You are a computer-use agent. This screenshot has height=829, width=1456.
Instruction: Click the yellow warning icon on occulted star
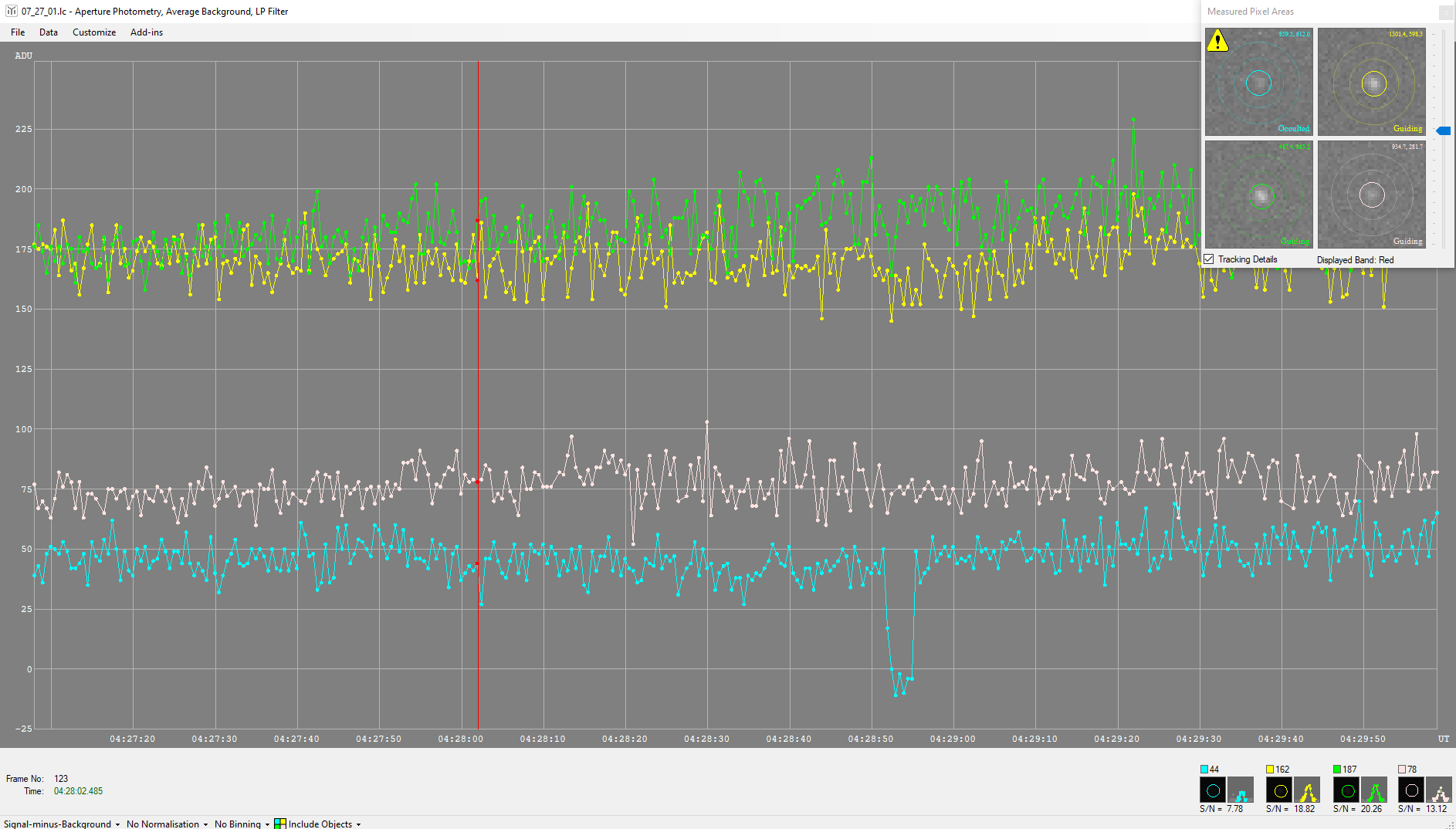(x=1217, y=41)
